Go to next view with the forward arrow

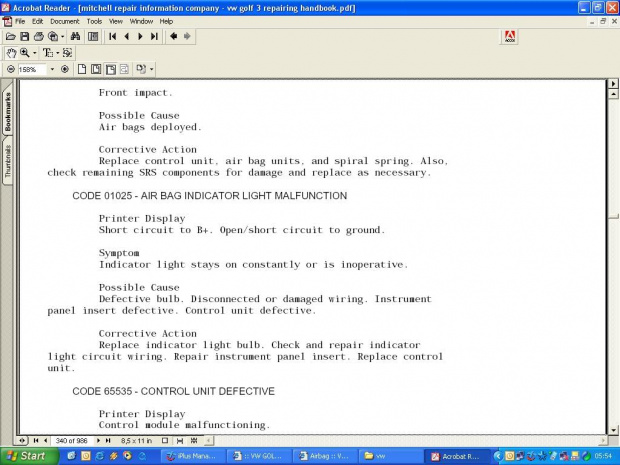click(187, 37)
